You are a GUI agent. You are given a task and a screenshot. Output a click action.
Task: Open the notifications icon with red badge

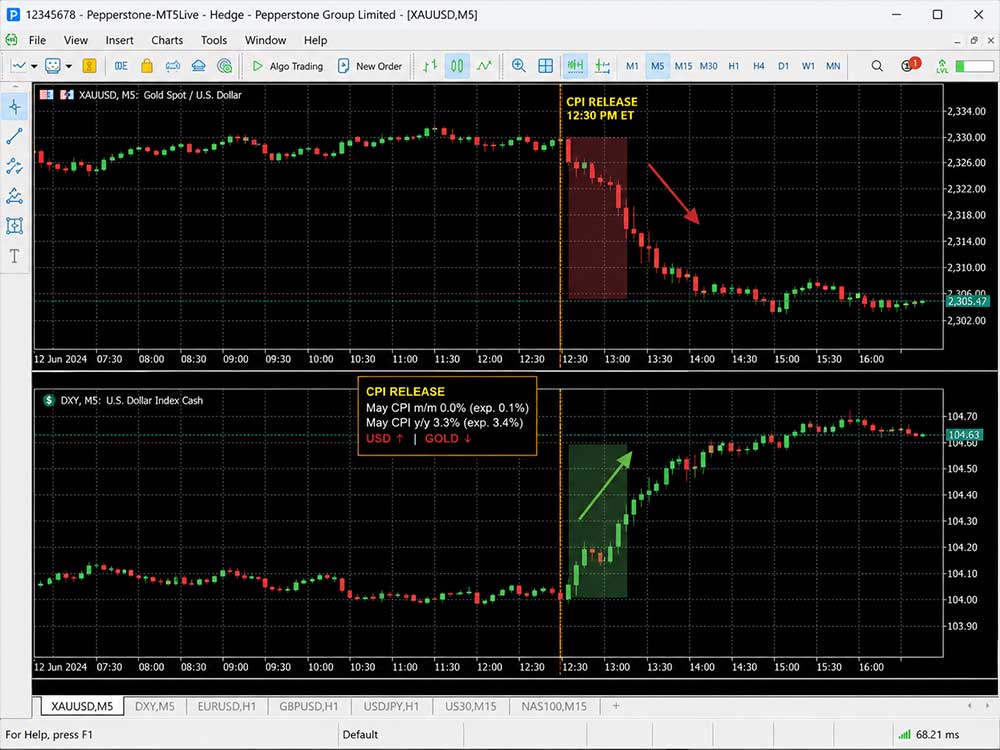pos(910,64)
